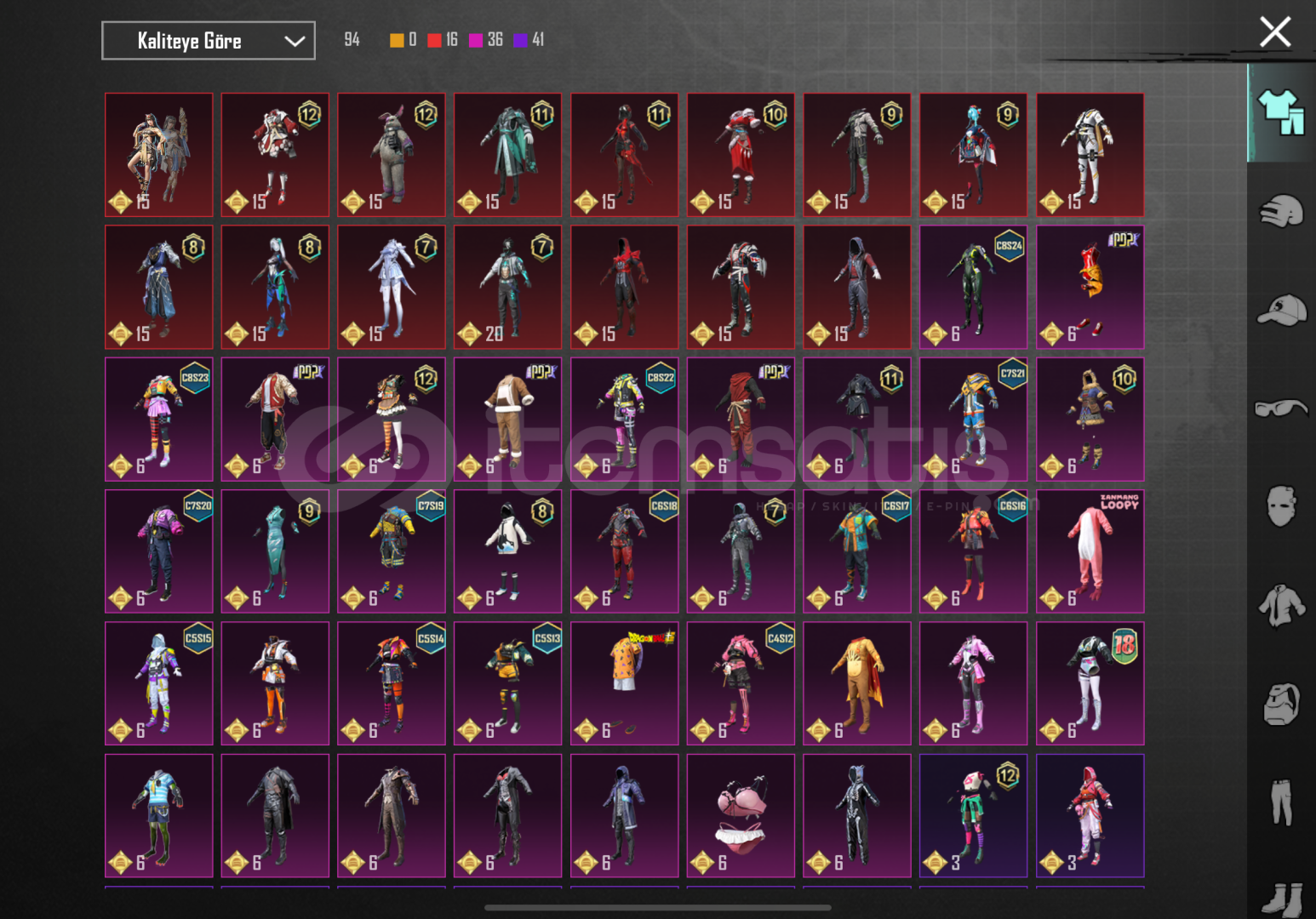Select the blue-haired outfit with badge 9
Image resolution: width=1316 pixels, height=919 pixels.
pos(974,155)
